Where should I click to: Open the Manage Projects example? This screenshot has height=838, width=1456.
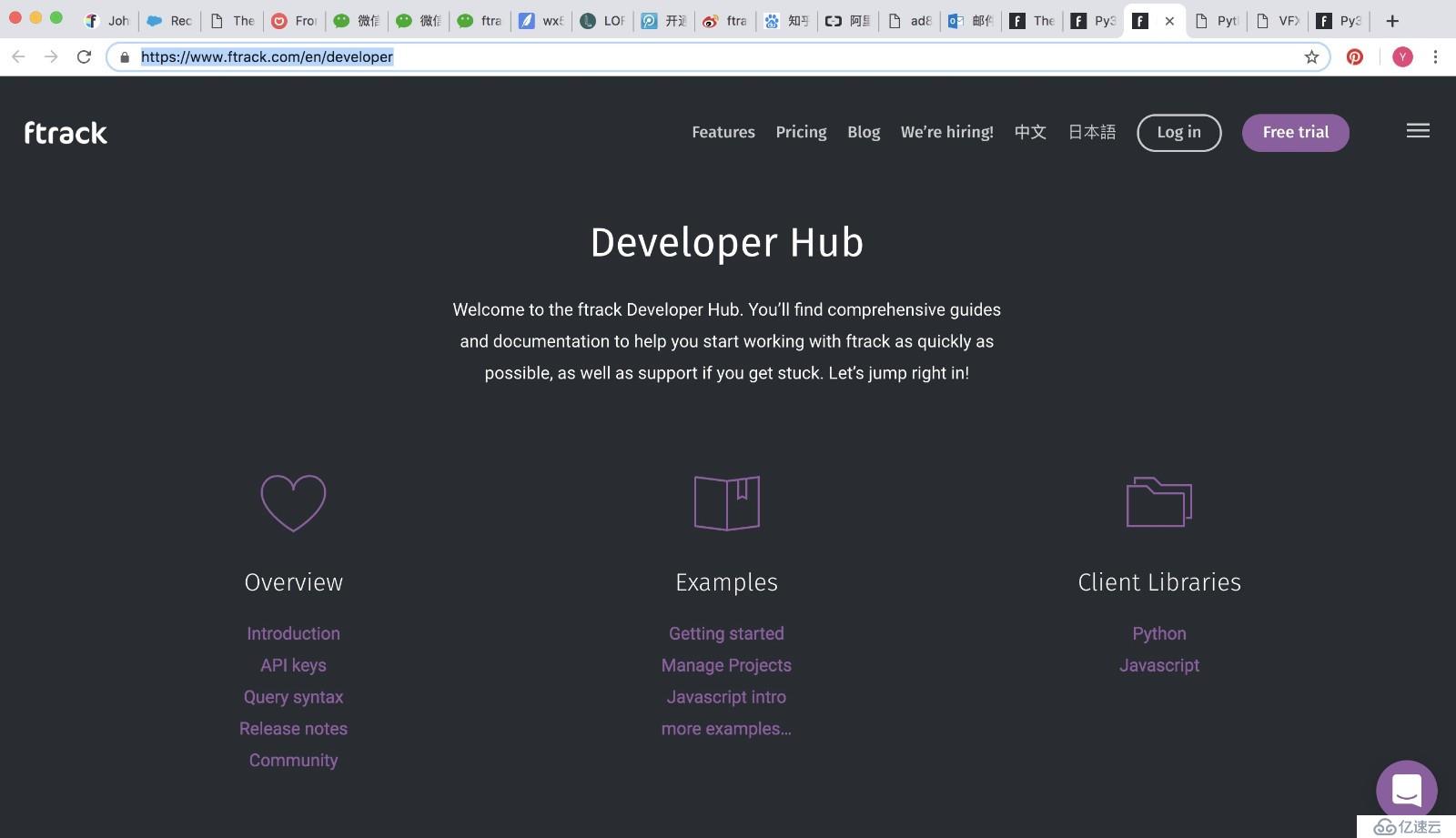(726, 665)
